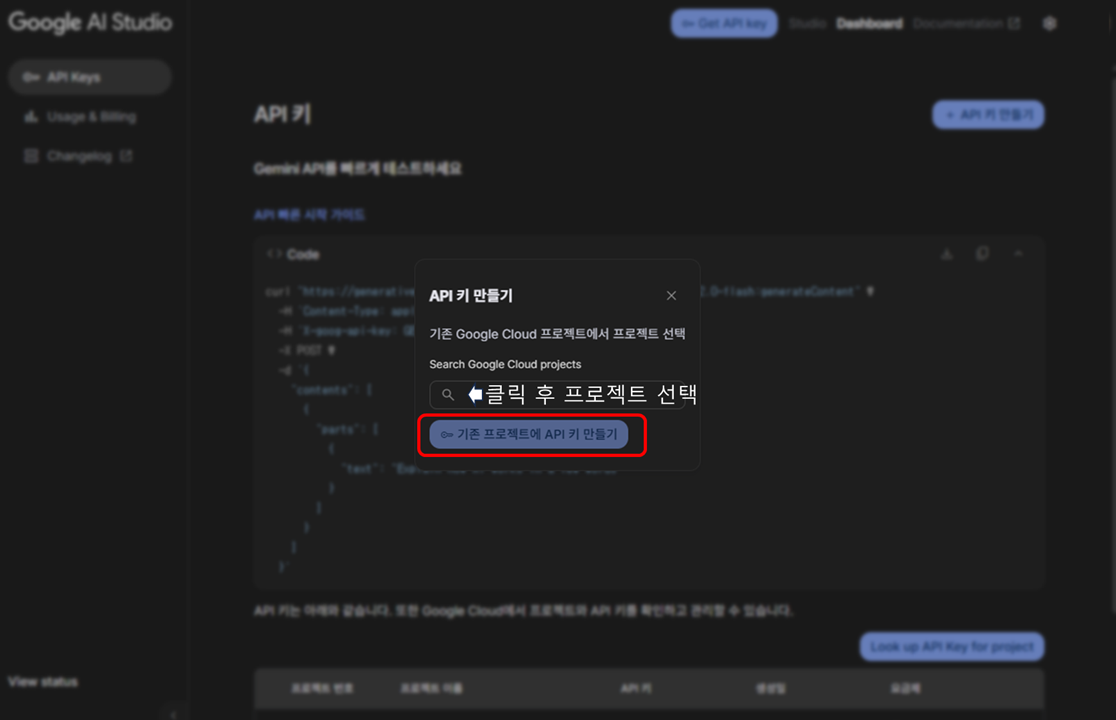Click the Google AI Studio logo
The image size is (1116, 720).
pyautogui.click(x=90, y=22)
